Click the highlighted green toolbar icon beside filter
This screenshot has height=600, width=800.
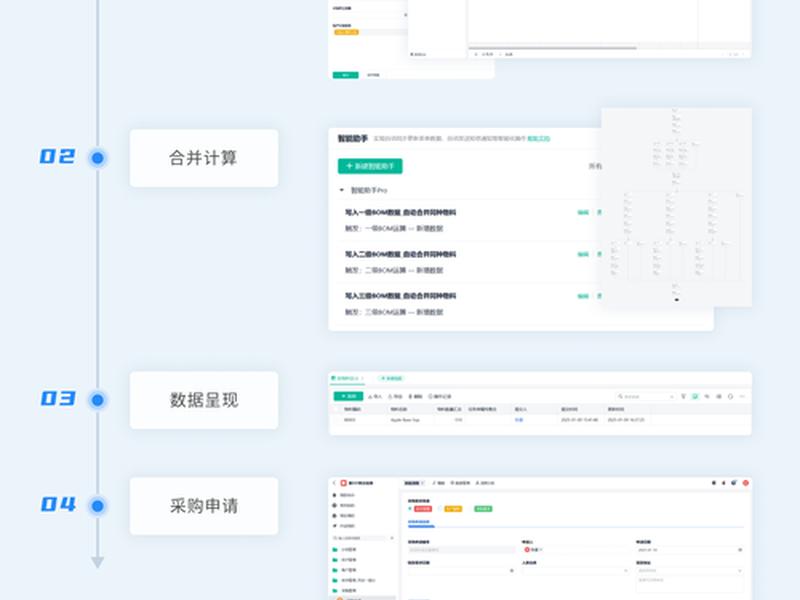[695, 396]
